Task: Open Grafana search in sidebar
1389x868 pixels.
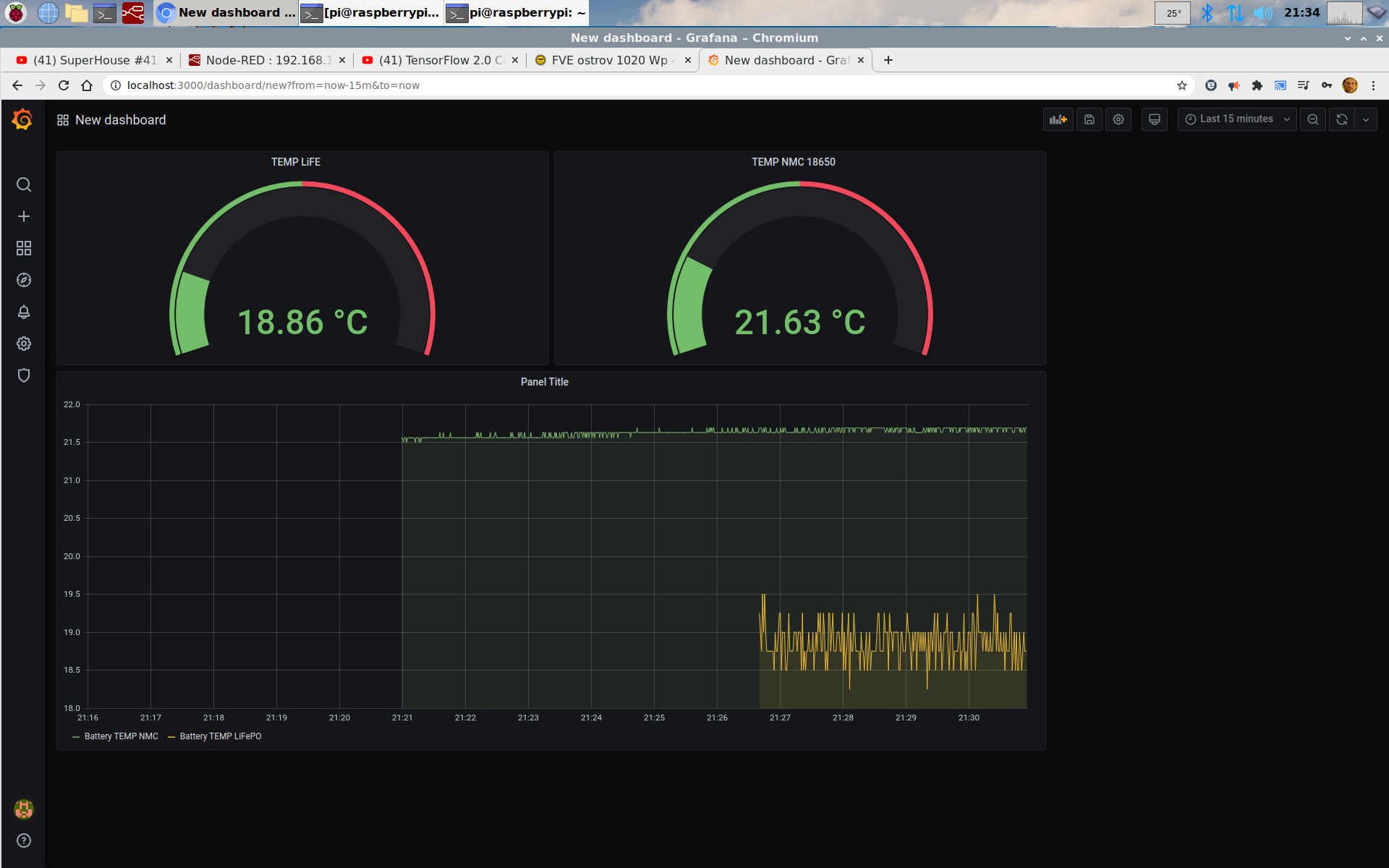Action: [x=24, y=184]
